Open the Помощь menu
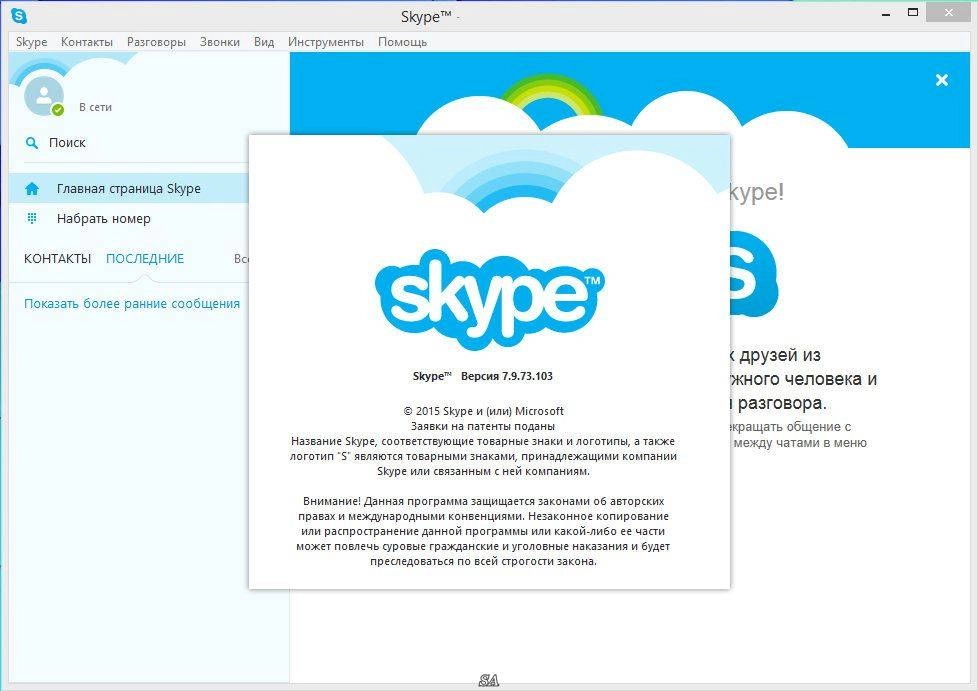The width and height of the screenshot is (978, 691). point(402,42)
